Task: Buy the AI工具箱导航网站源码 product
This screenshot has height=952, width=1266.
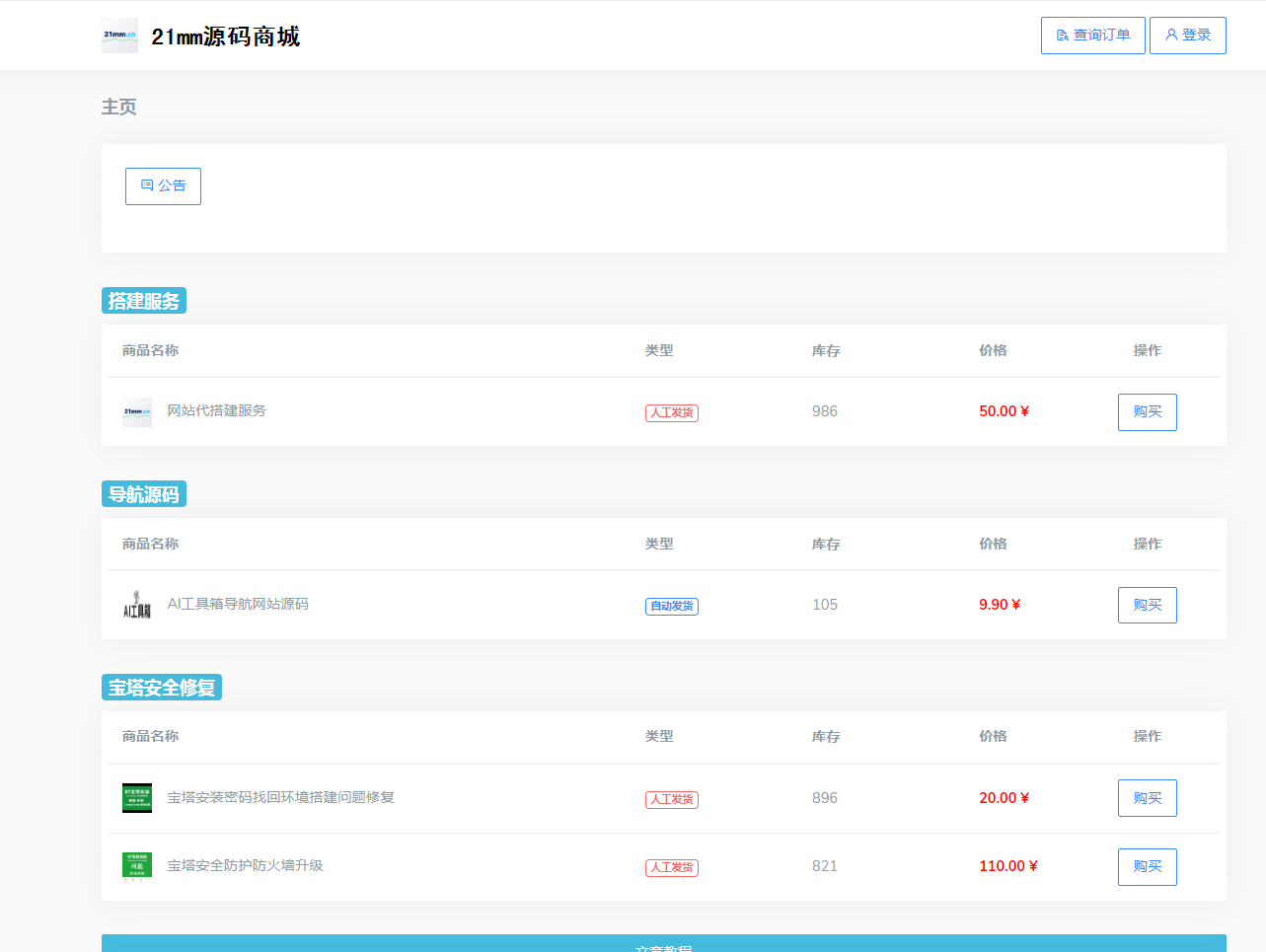Action: (x=1147, y=605)
